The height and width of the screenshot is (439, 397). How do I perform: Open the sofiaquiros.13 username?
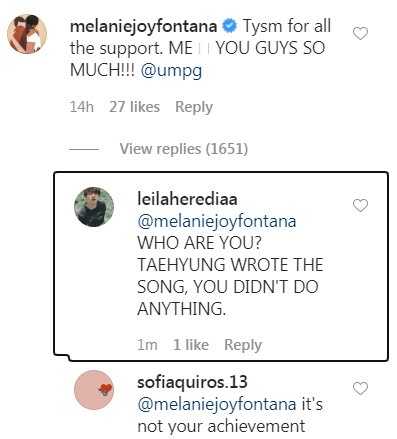(x=192, y=382)
